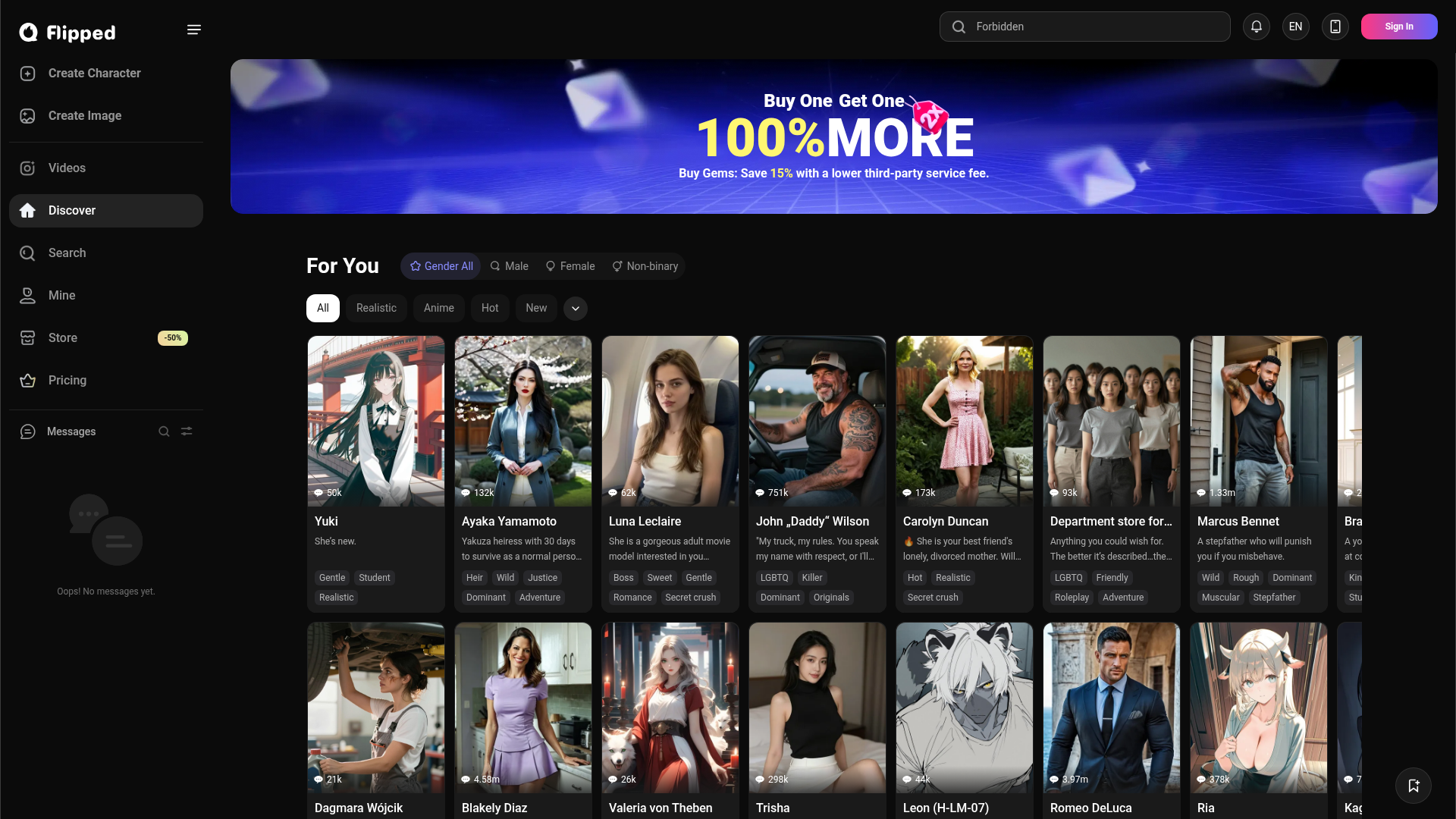
Task: Switch to the Realistic tab
Action: pyautogui.click(x=376, y=308)
